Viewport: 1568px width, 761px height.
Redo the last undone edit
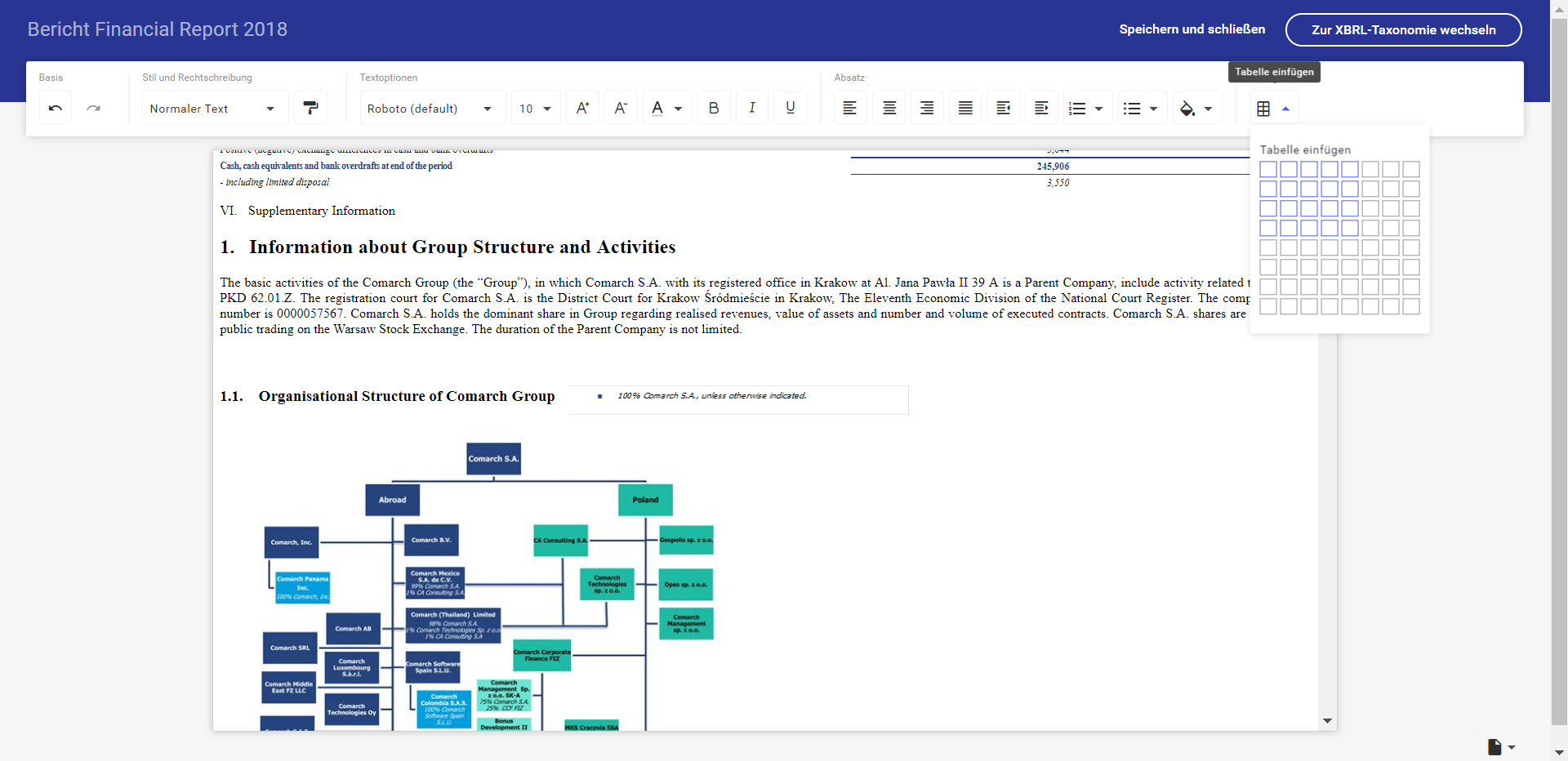click(94, 108)
